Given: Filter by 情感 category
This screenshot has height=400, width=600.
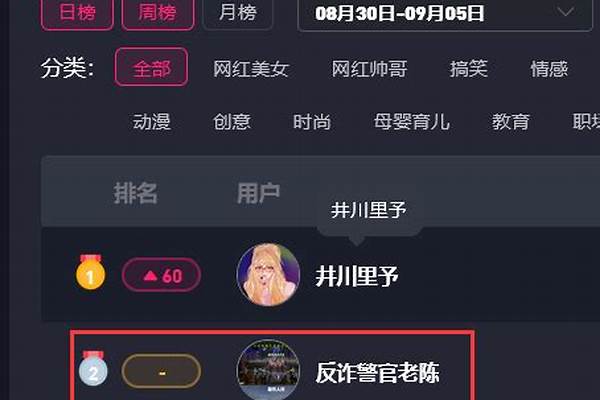Looking at the screenshot, I should point(549,69).
